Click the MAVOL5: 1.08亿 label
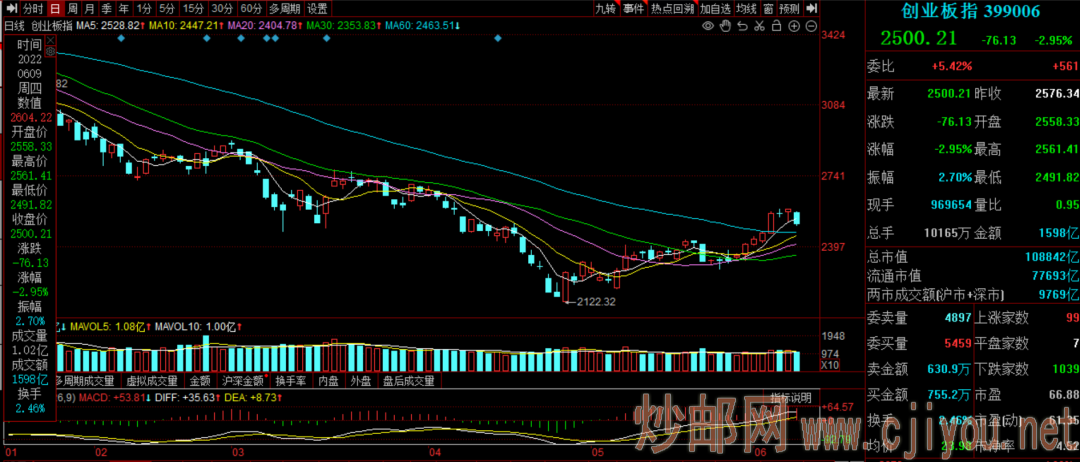The width and height of the screenshot is (1080, 462). pos(107,326)
